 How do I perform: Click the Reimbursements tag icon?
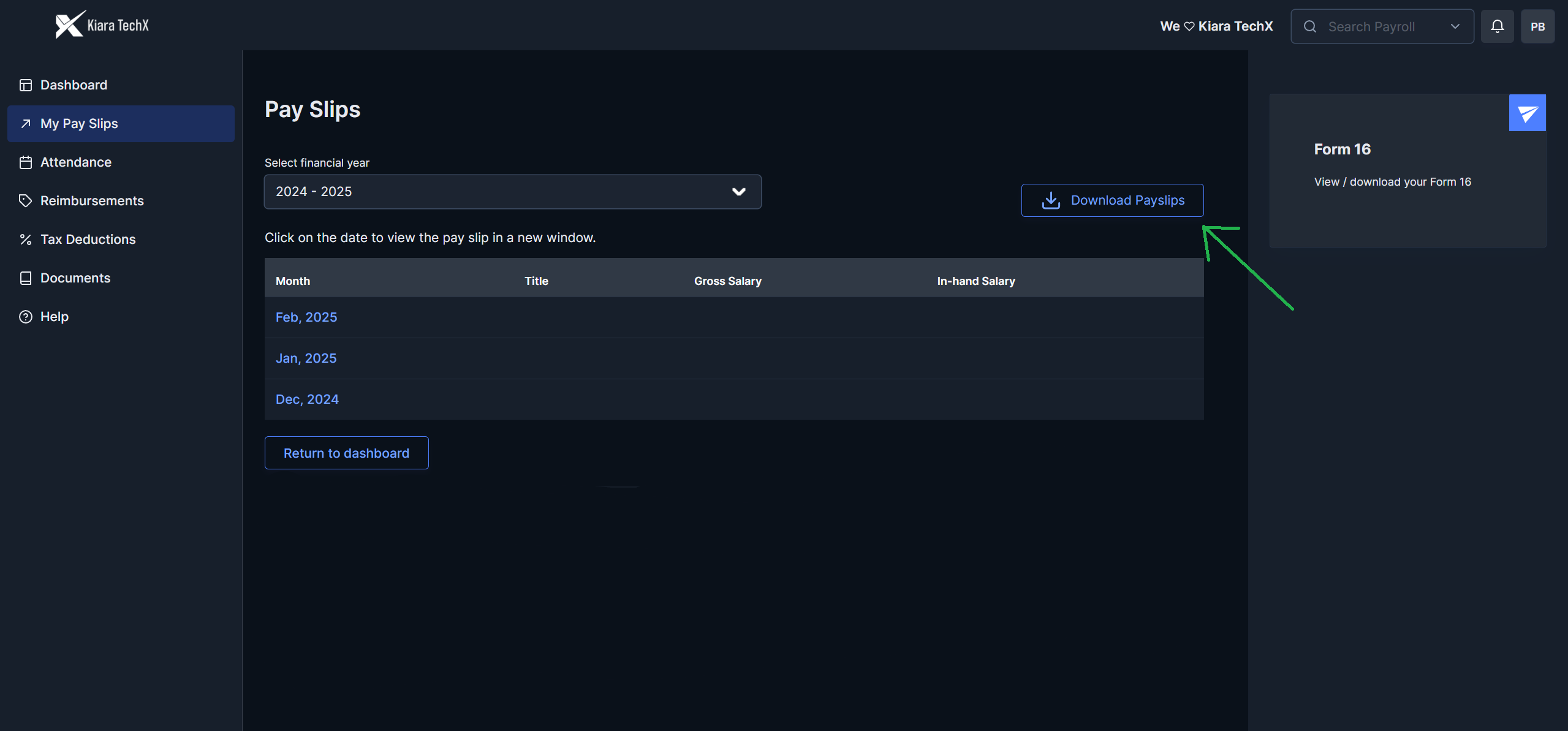pos(26,201)
